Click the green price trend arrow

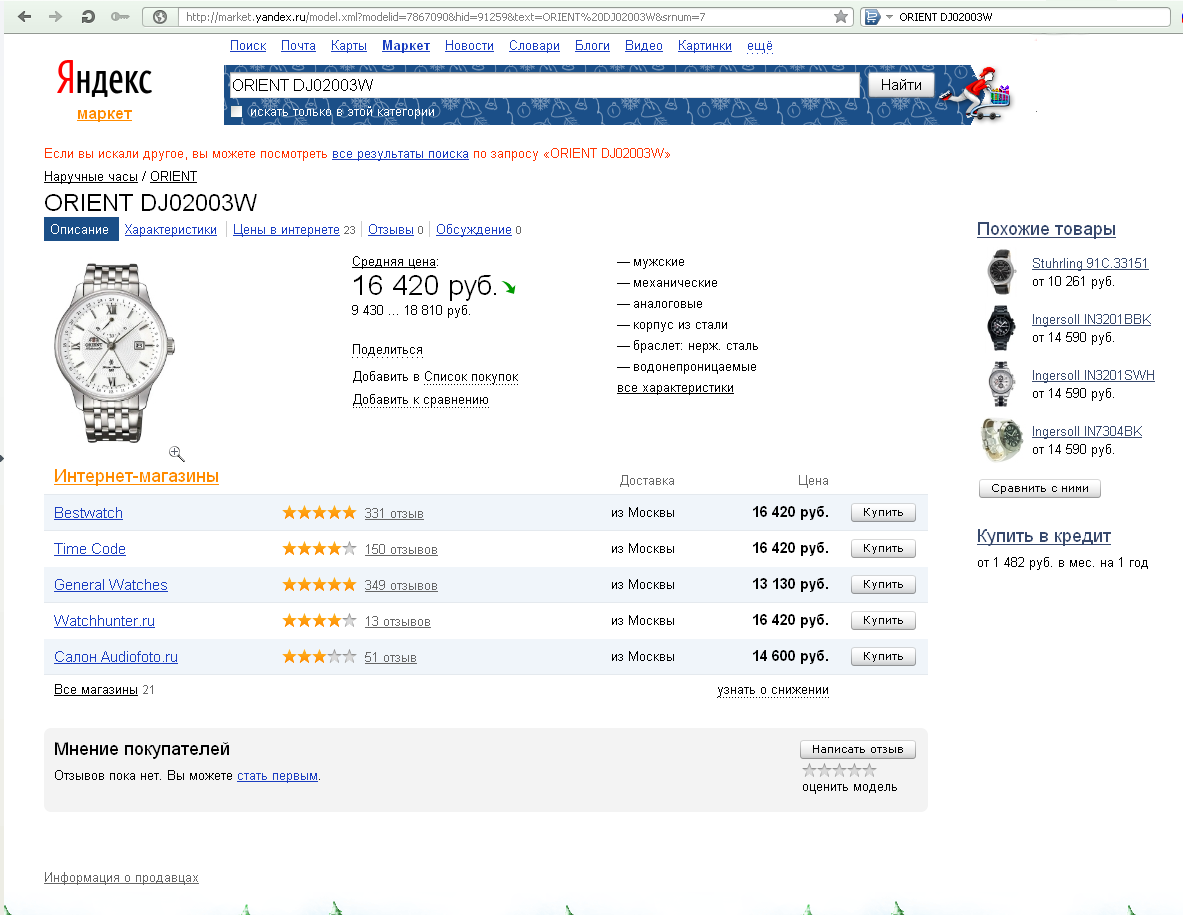coord(509,287)
